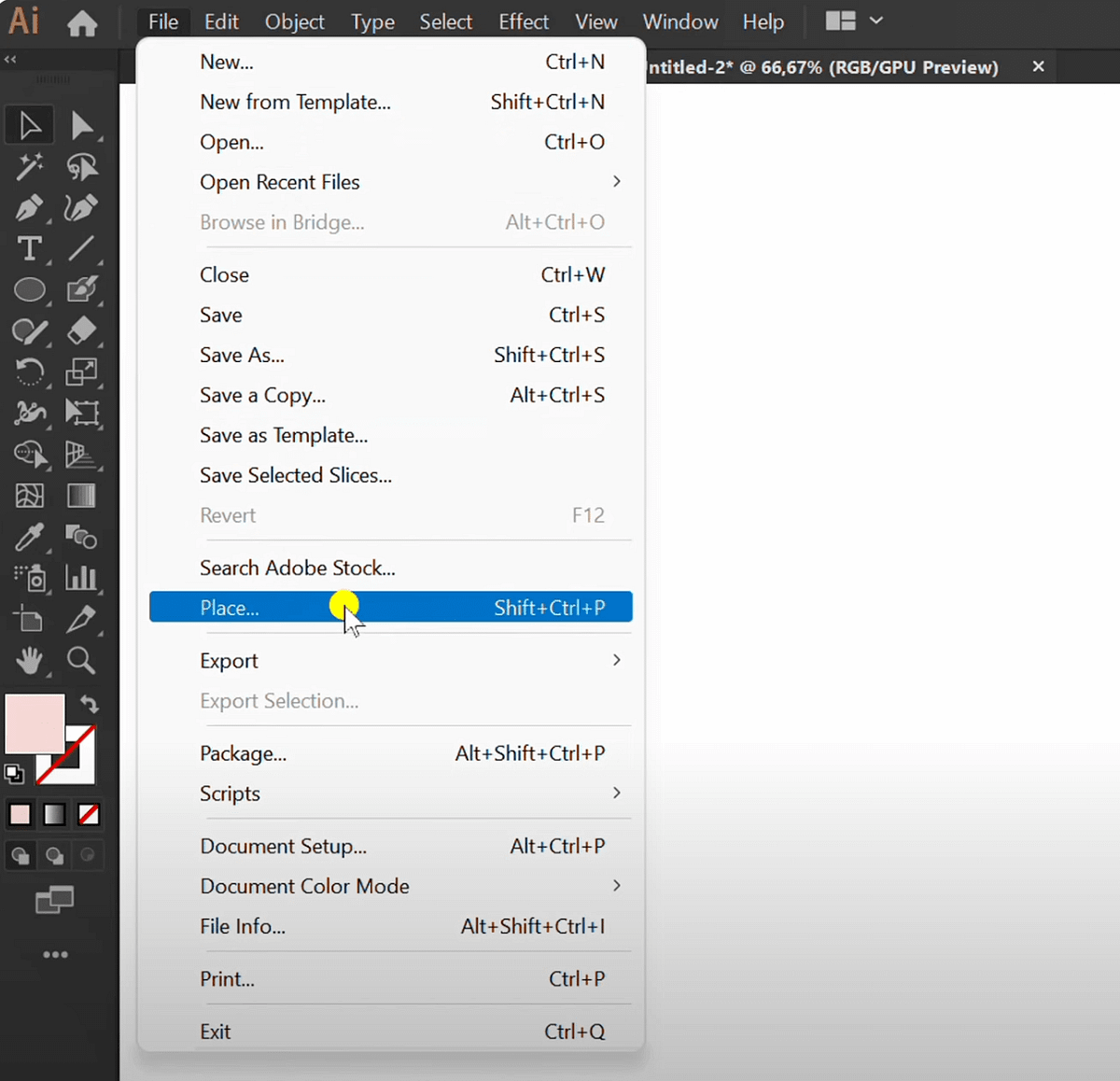Activate the Rotate tool

(29, 372)
